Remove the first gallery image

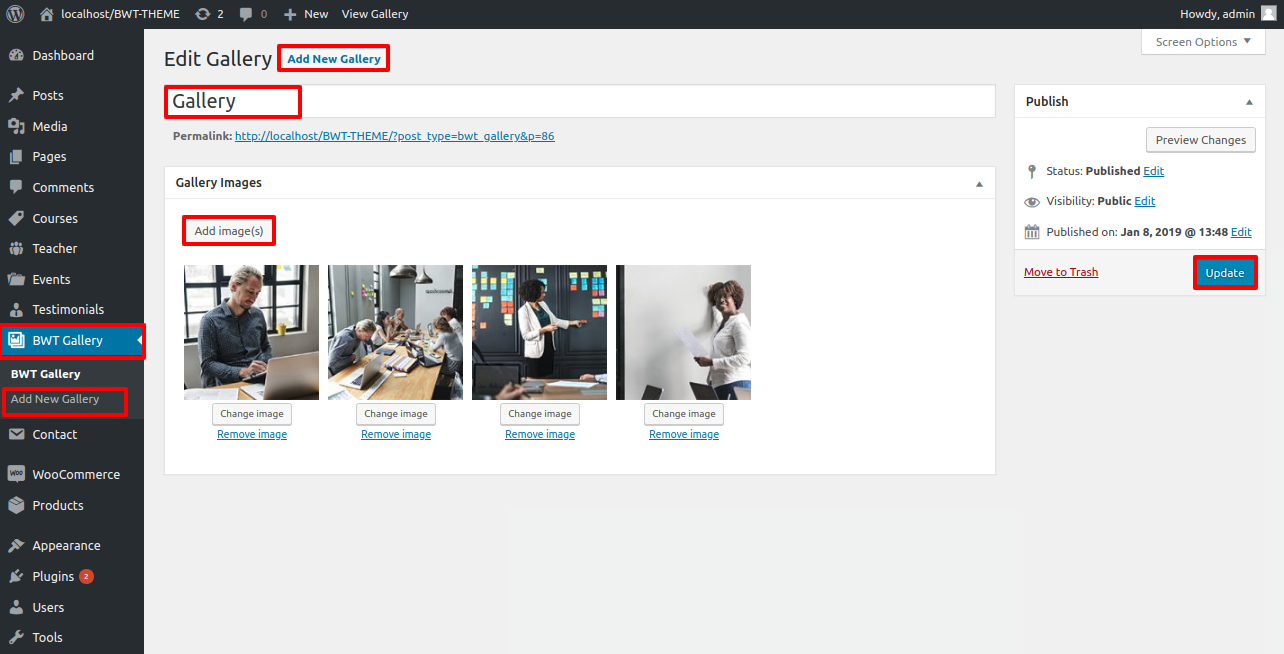(x=252, y=434)
